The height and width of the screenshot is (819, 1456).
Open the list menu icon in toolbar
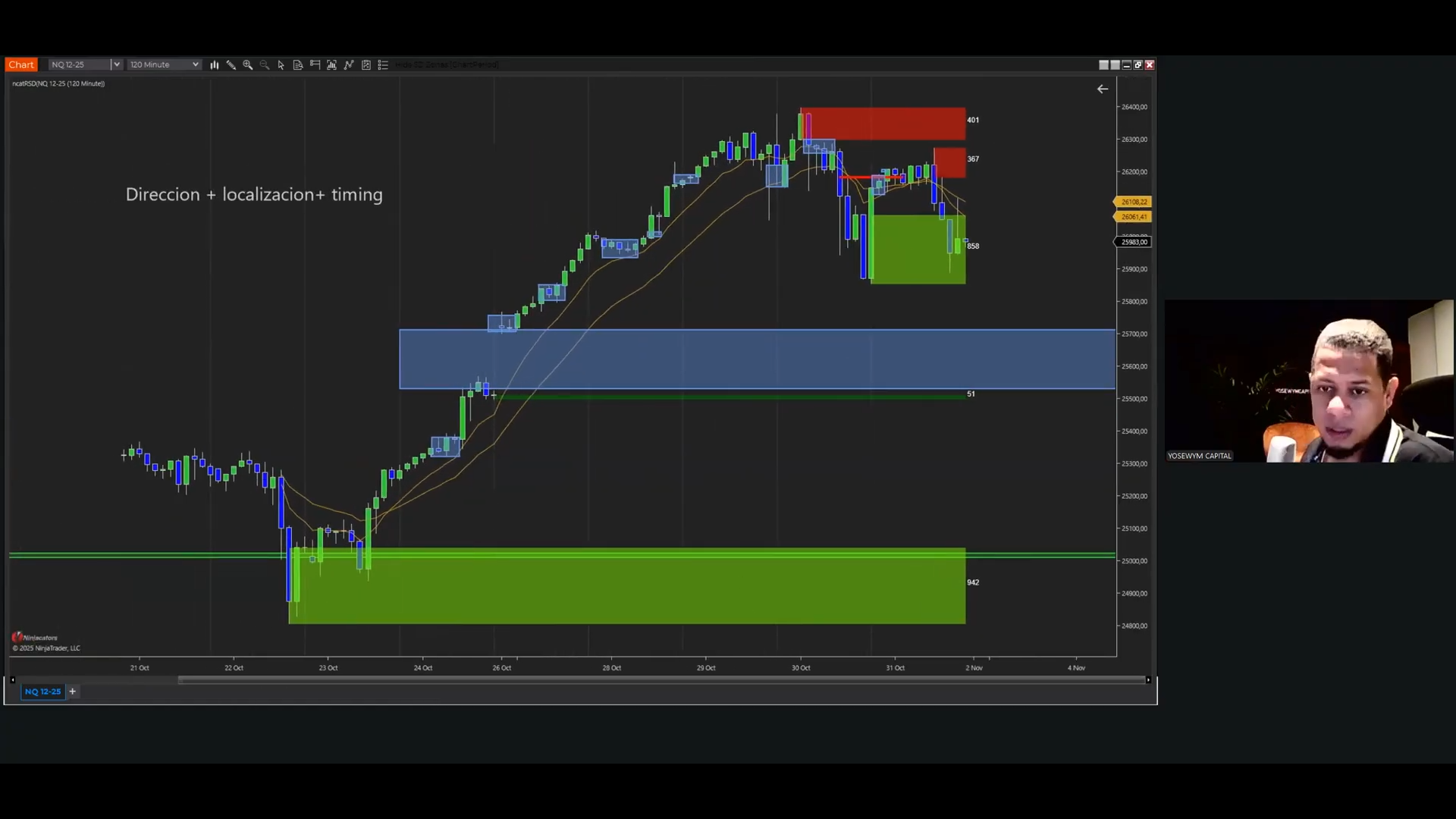click(383, 65)
